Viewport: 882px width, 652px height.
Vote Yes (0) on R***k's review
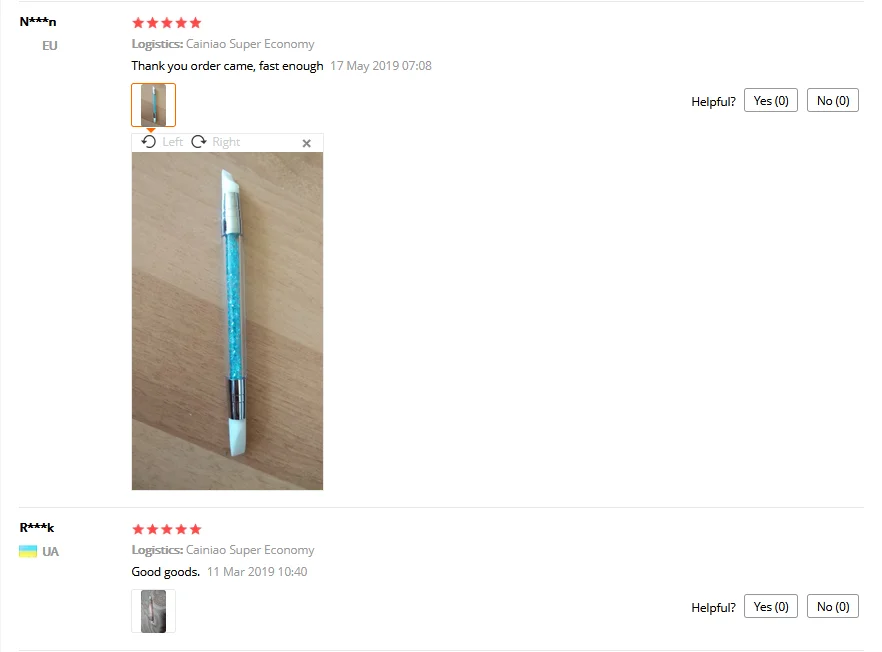(x=771, y=606)
